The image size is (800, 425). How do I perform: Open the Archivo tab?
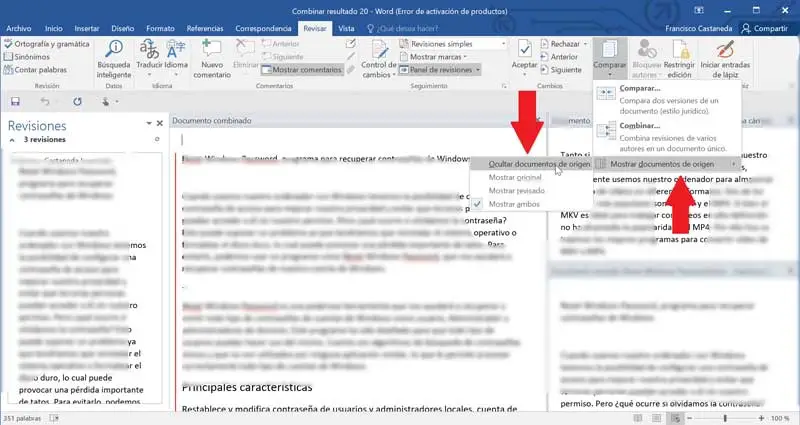[x=18, y=28]
